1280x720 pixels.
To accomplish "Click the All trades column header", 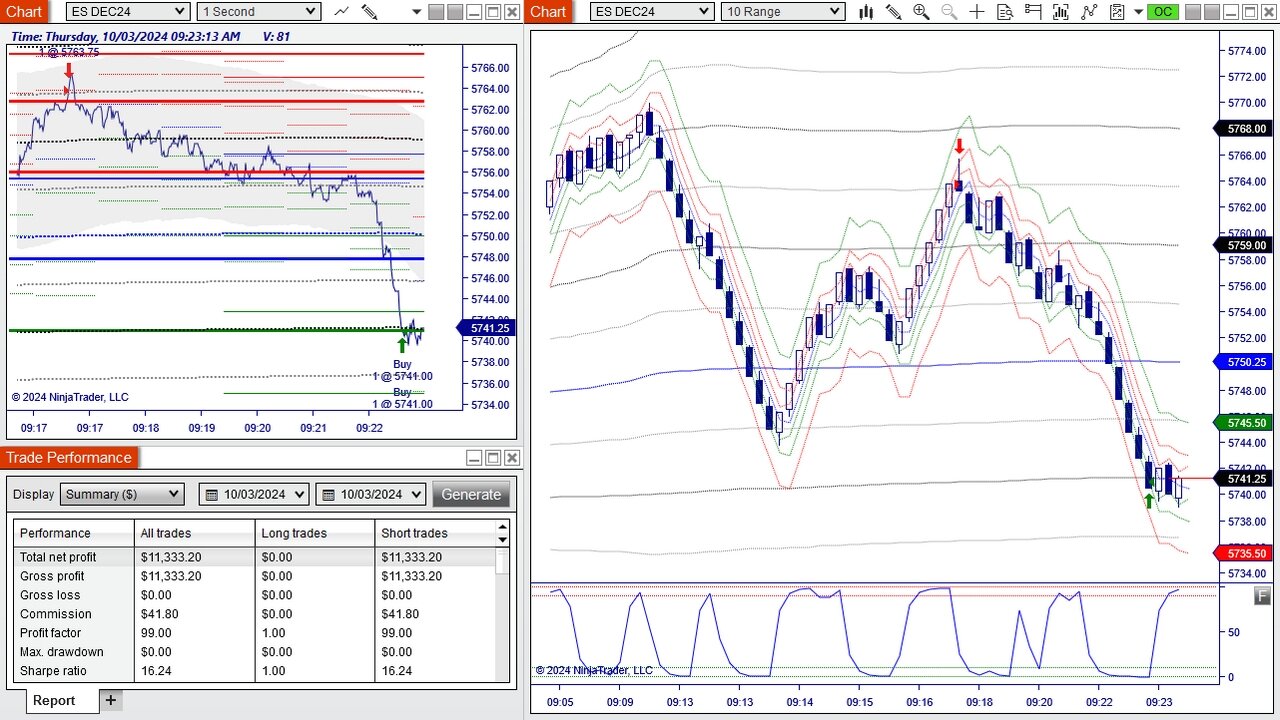I will [x=194, y=533].
